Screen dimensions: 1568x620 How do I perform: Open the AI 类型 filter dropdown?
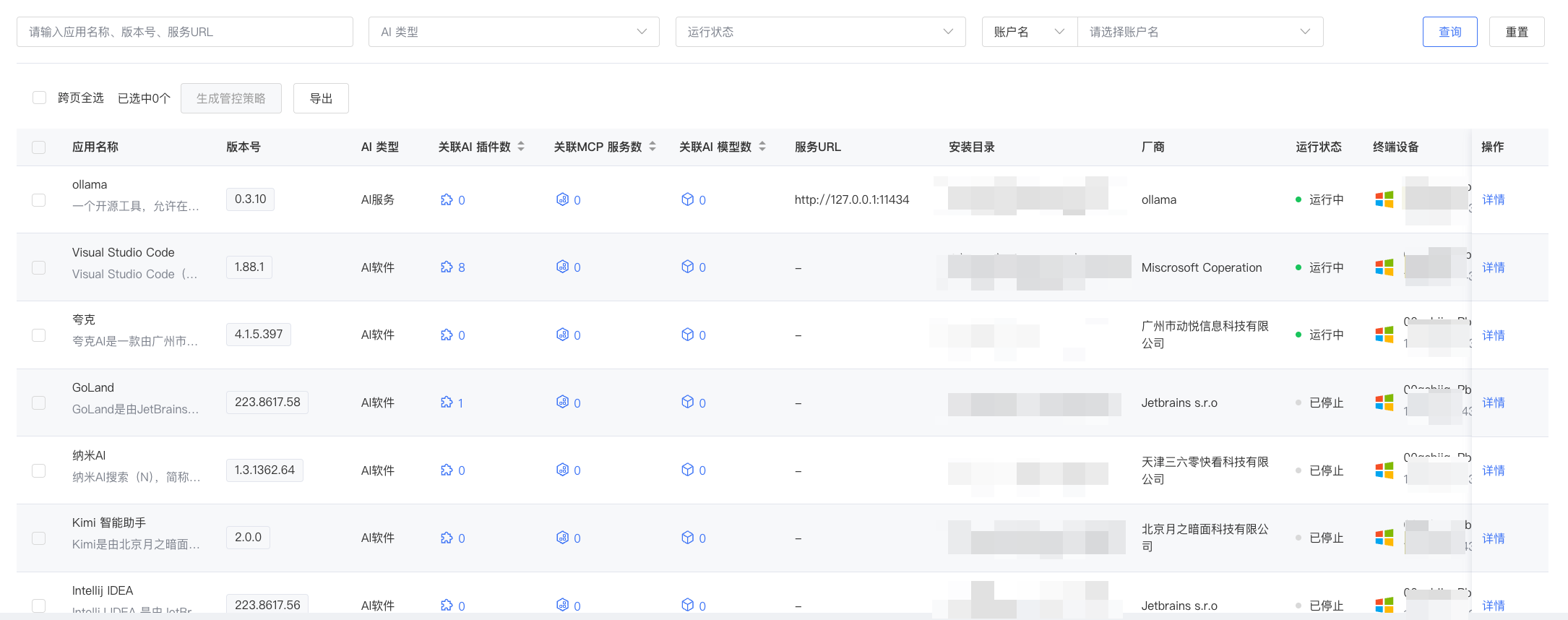514,32
